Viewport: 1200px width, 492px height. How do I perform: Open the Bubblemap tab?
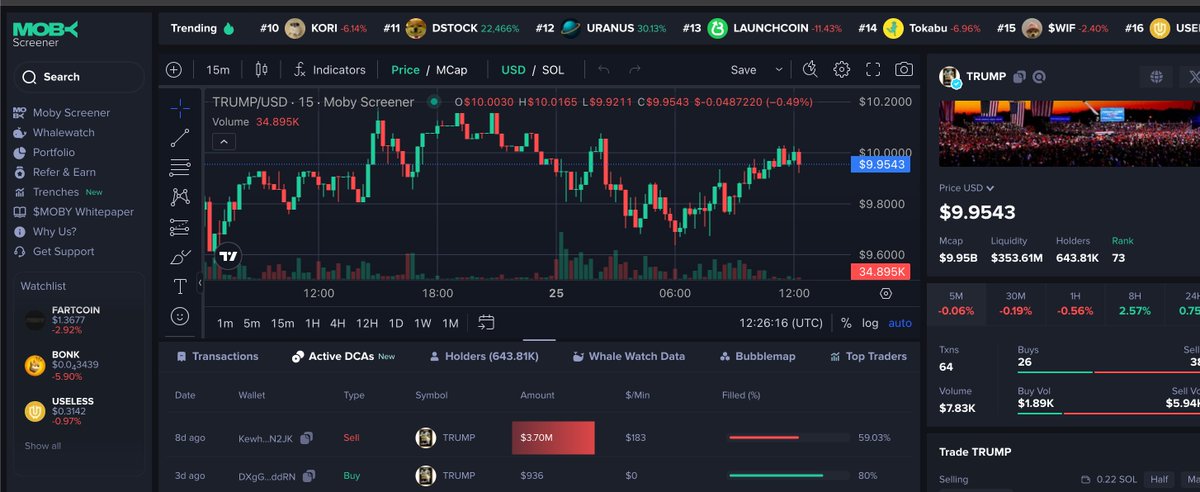pos(757,356)
